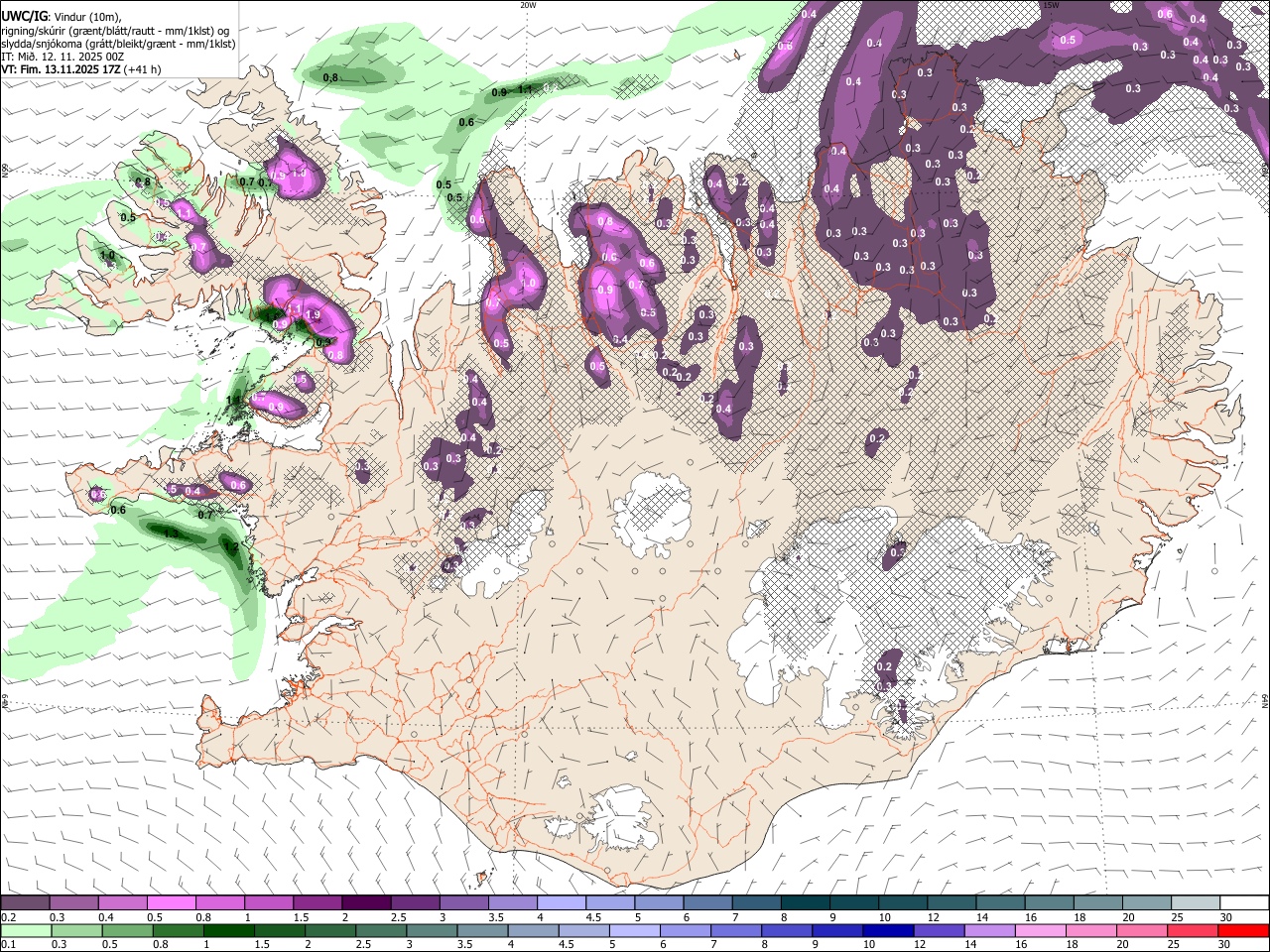This screenshot has width=1270, height=952.
Task: Select the 0.1 palest green rain-scale swatch
Action: pyautogui.click(x=27, y=930)
